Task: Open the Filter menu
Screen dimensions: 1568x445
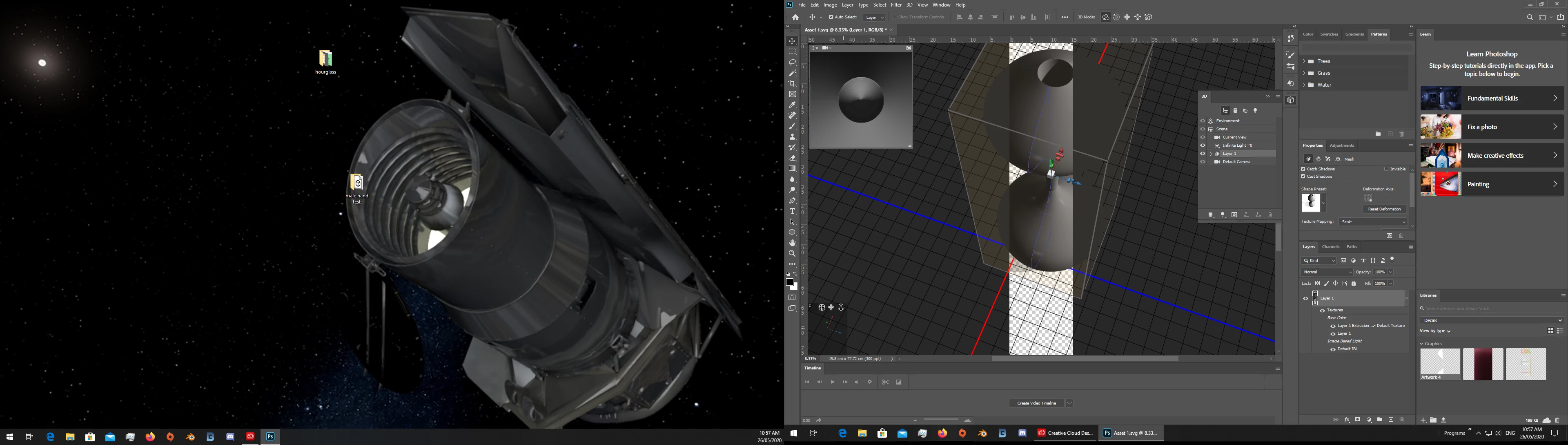Action: (x=896, y=5)
